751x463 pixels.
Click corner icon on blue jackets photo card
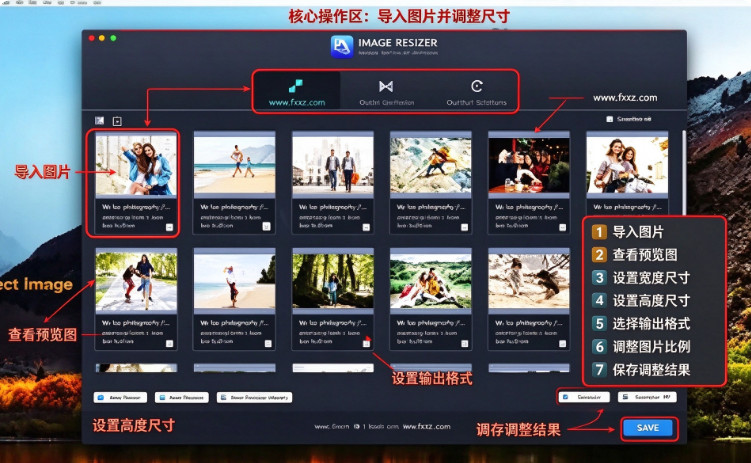pyautogui.click(x=169, y=227)
